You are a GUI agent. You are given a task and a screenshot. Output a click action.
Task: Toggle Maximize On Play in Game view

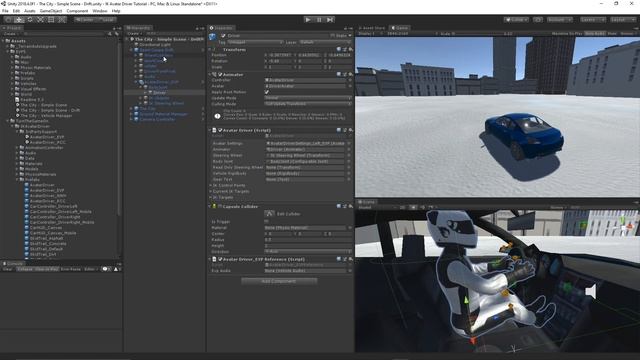567,34
